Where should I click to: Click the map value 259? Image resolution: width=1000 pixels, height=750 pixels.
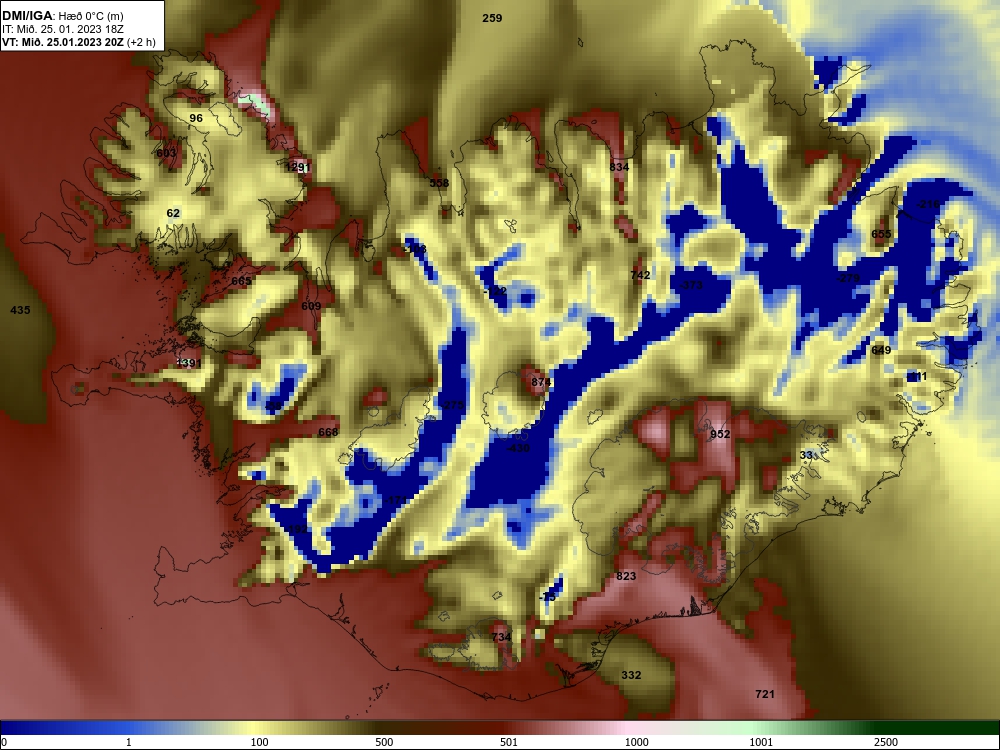click(x=492, y=18)
